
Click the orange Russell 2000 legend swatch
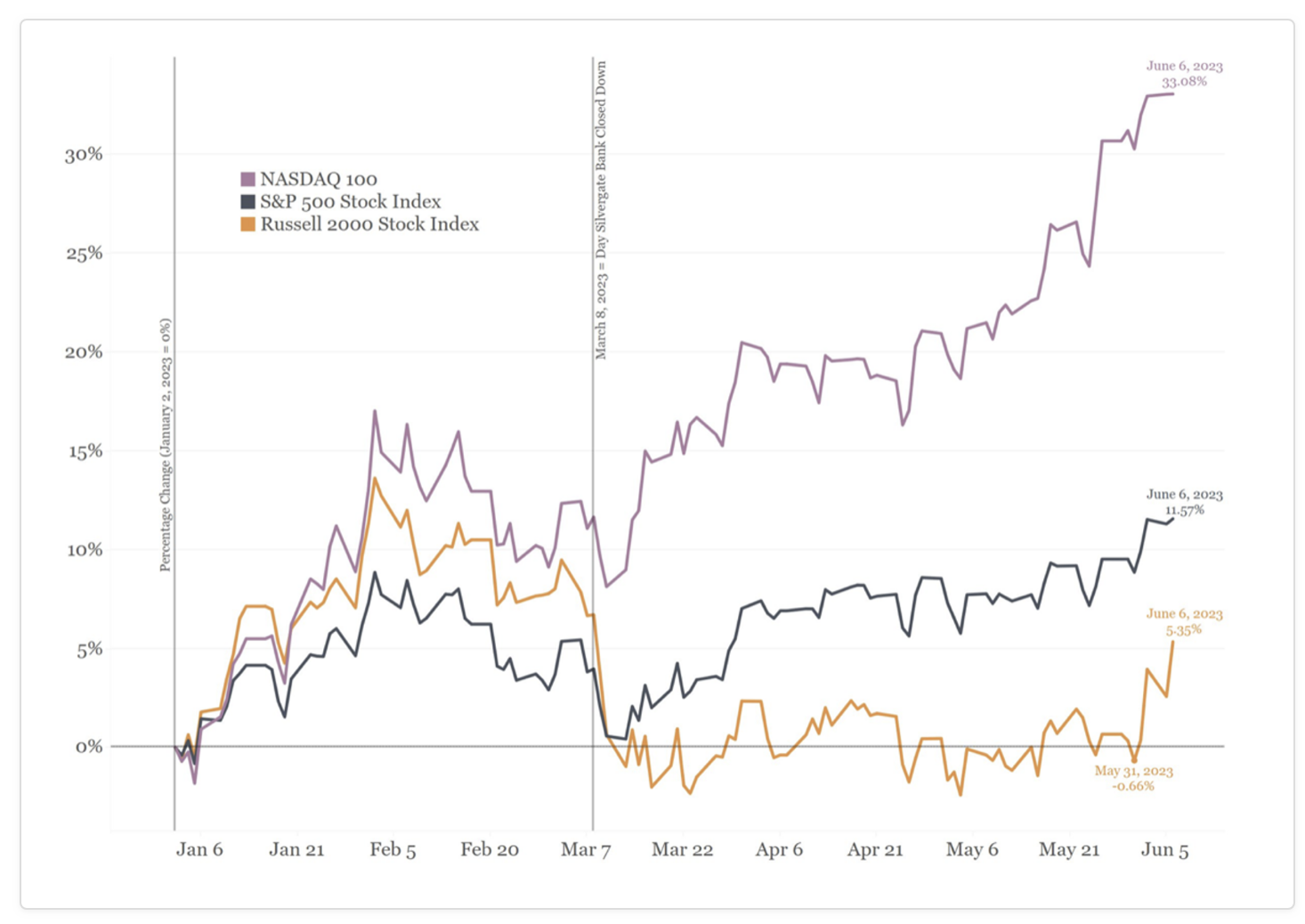248,224
